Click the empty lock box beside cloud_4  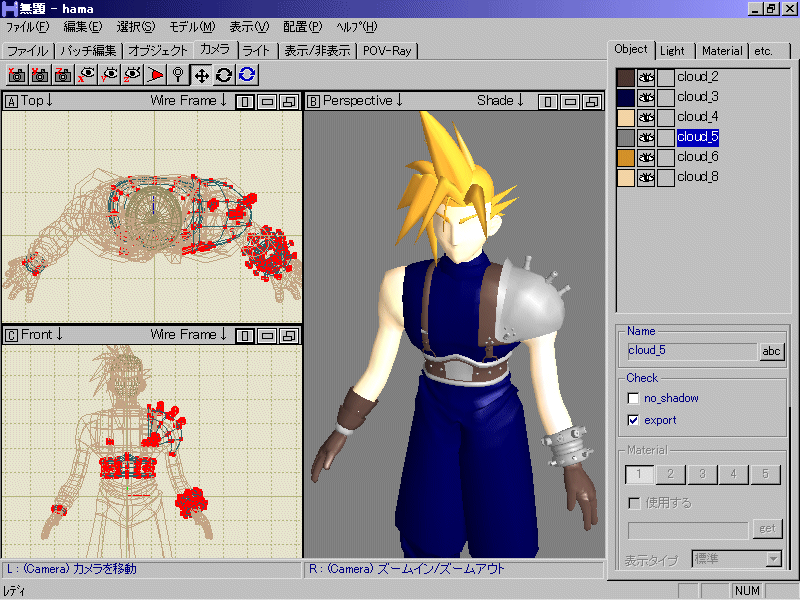pos(665,117)
